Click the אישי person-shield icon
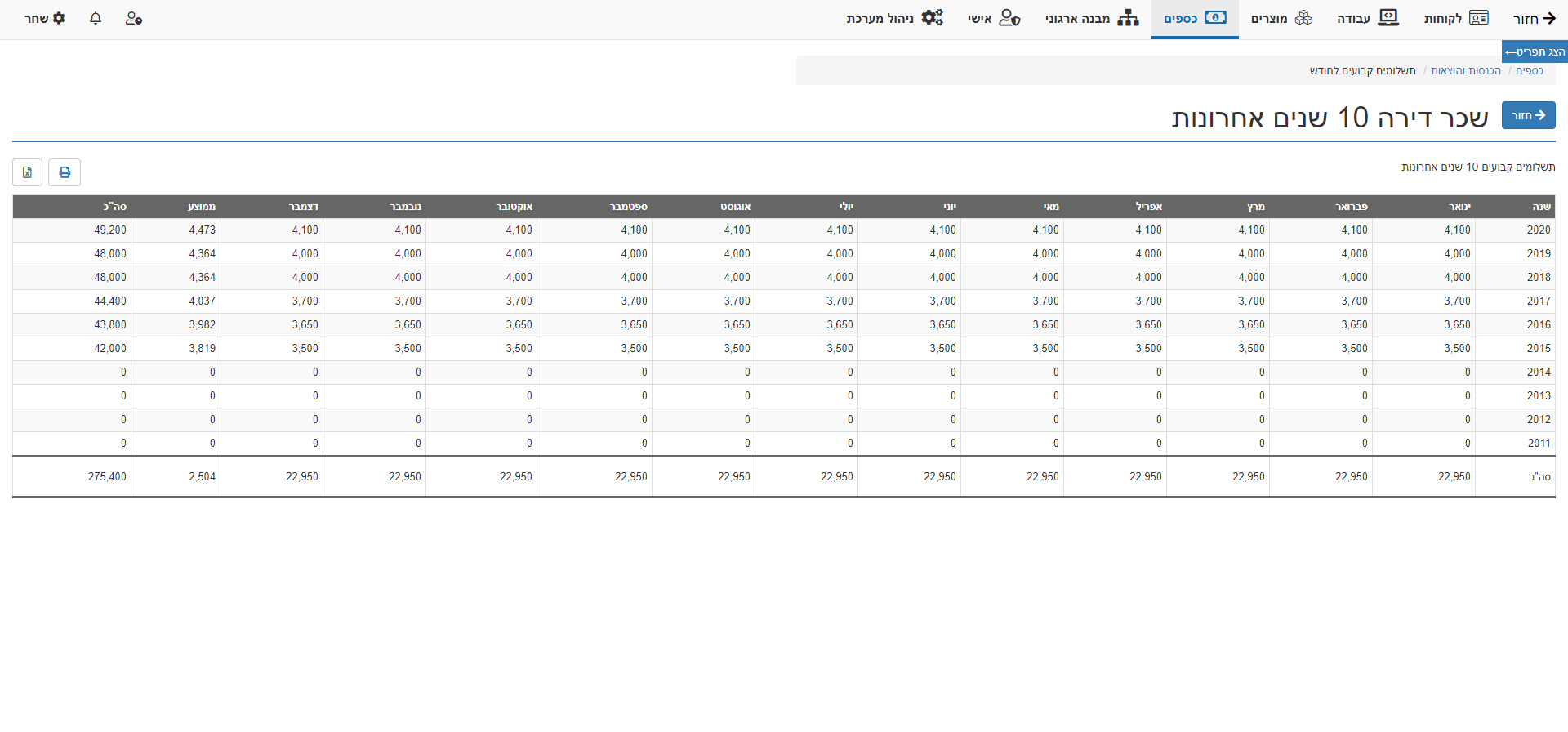Image resolution: width=1568 pixels, height=732 pixels. pyautogui.click(x=1010, y=18)
